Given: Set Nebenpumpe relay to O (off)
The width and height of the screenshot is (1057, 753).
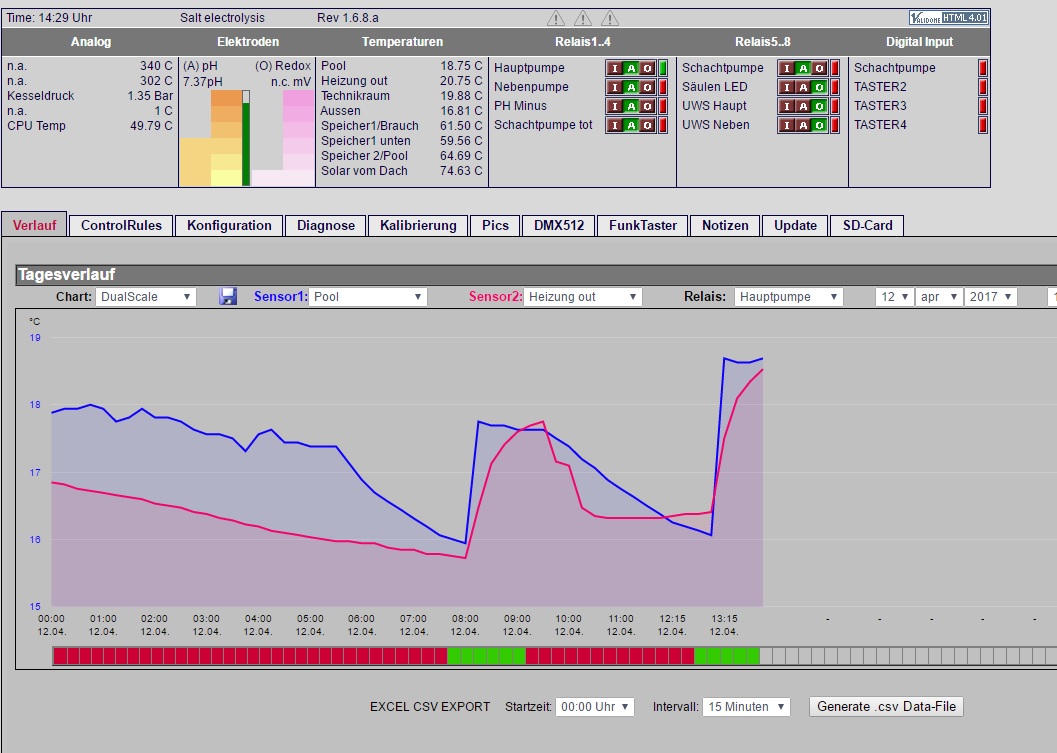Looking at the screenshot, I should point(647,87).
